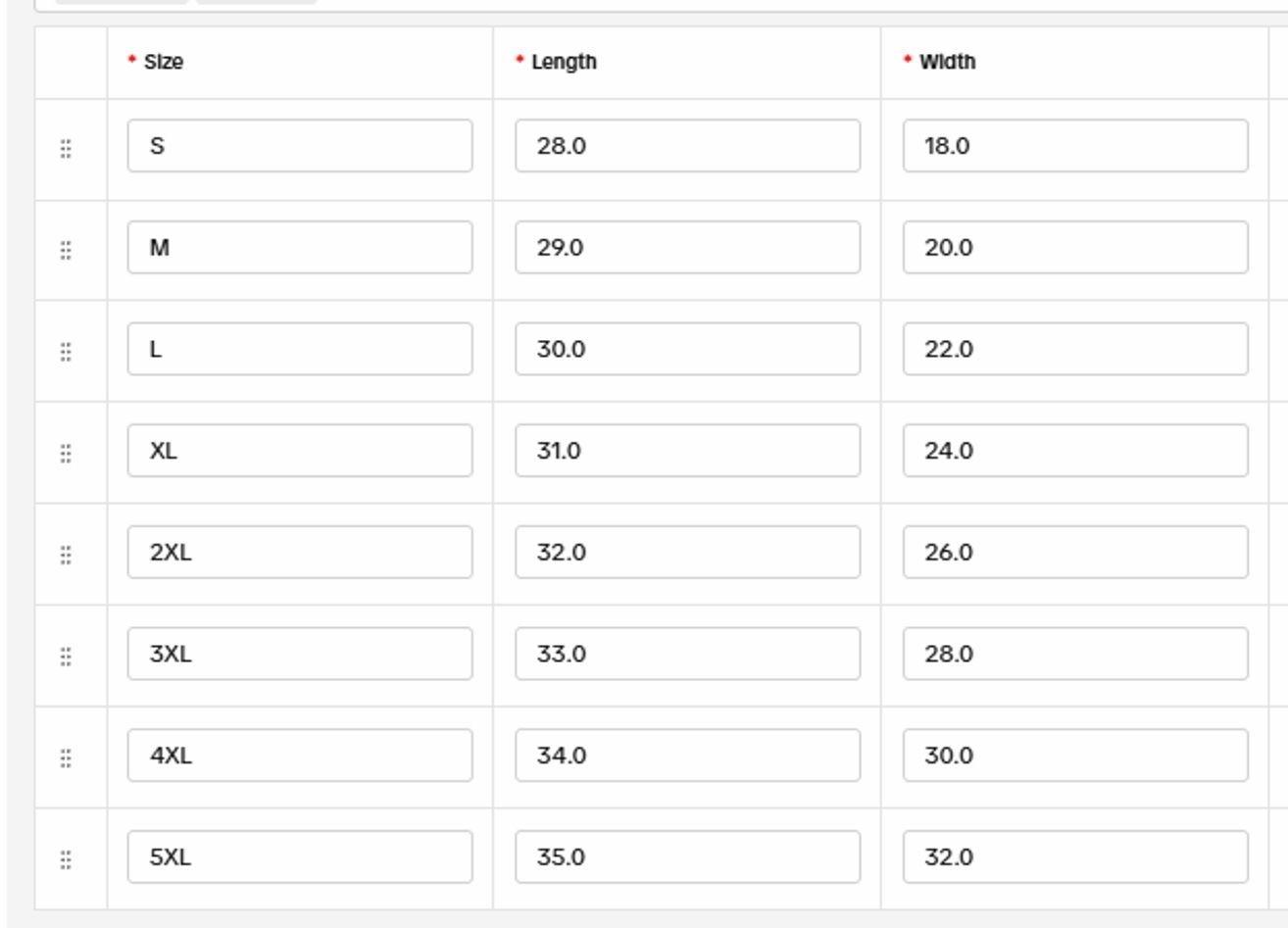Screen dimensions: 1288x928
Task: Click the drag handle for the 4XL row
Action: click(x=66, y=757)
